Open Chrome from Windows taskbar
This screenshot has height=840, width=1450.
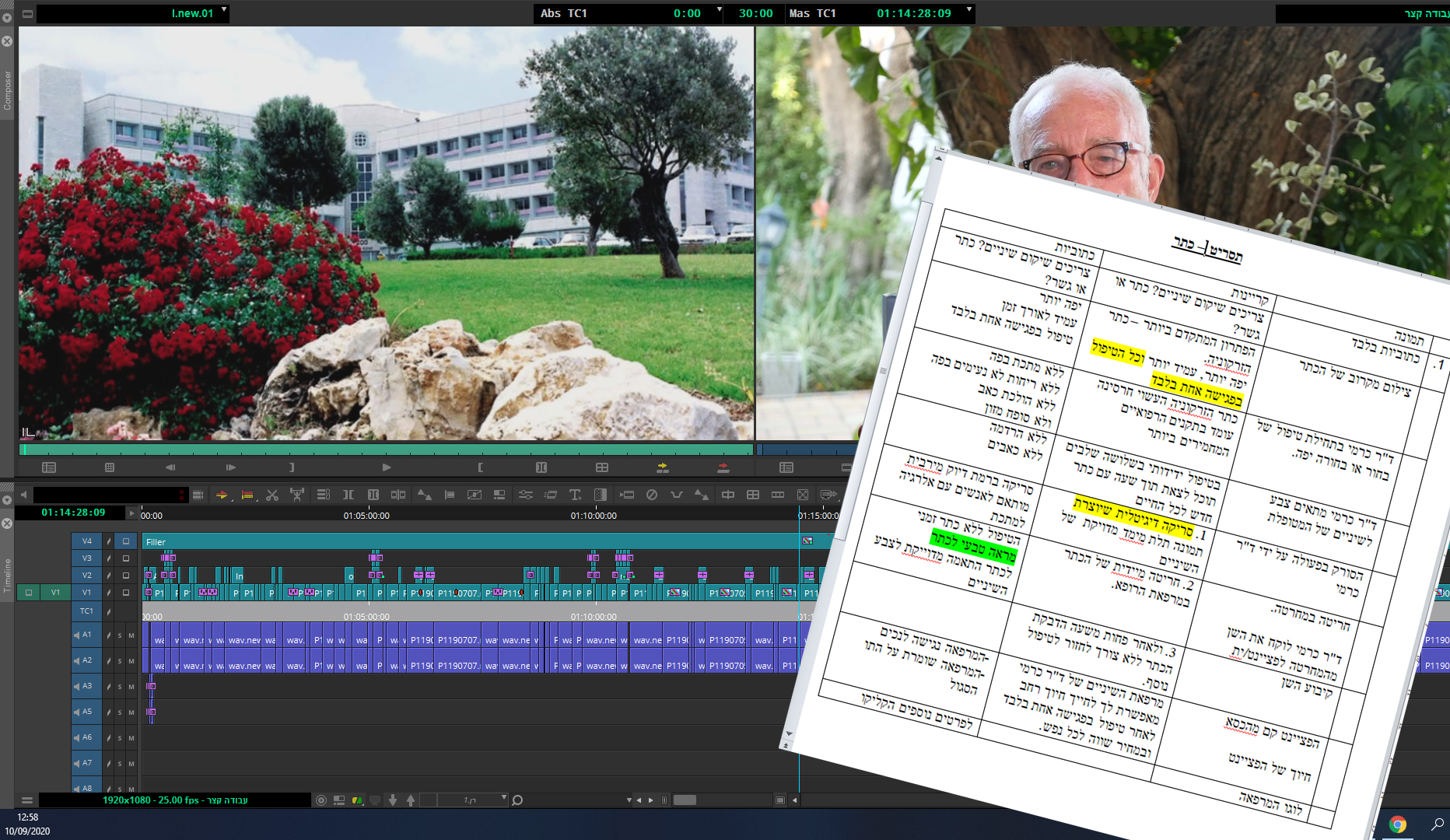pos(1398,824)
